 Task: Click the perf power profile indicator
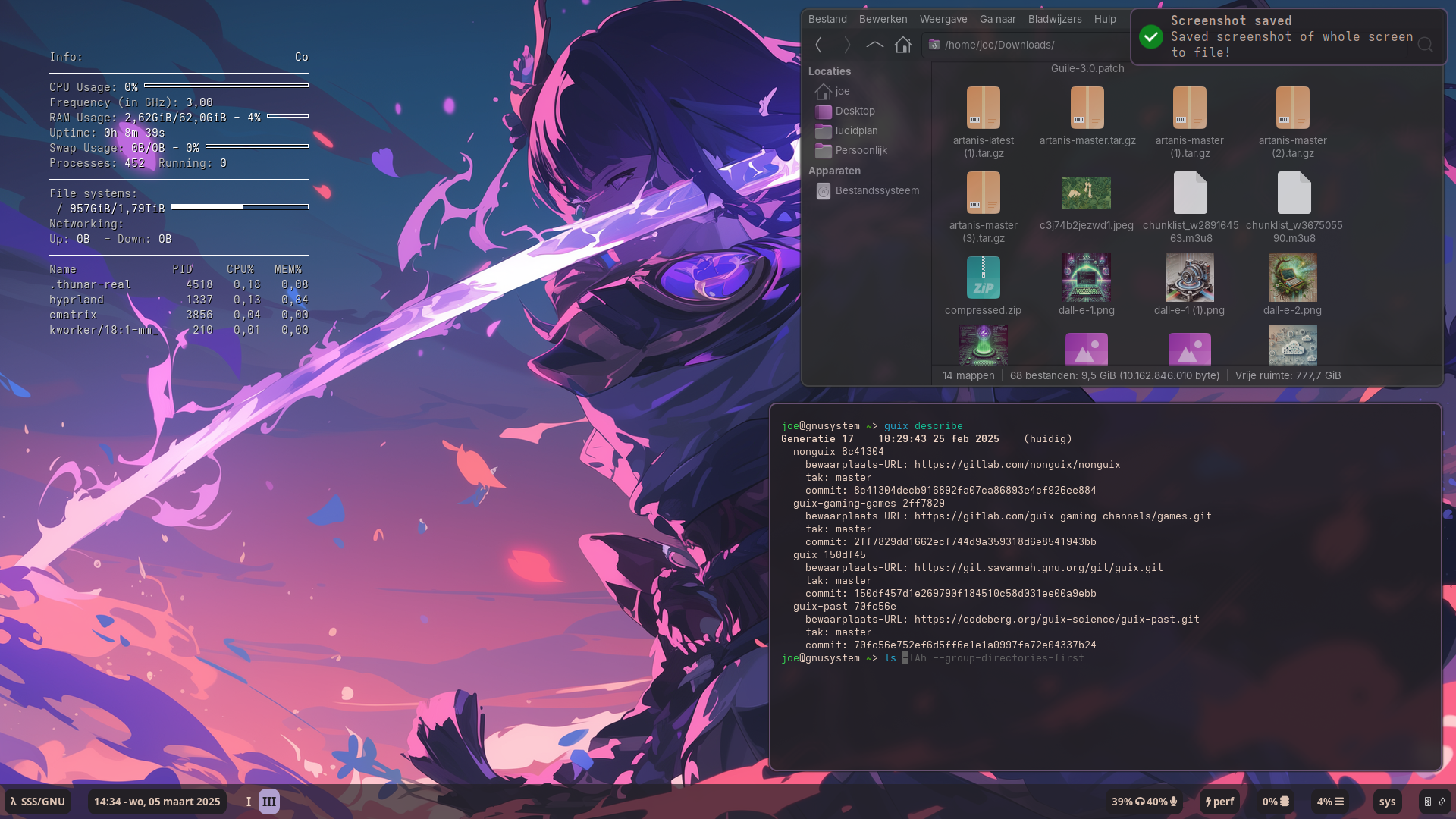(1219, 802)
